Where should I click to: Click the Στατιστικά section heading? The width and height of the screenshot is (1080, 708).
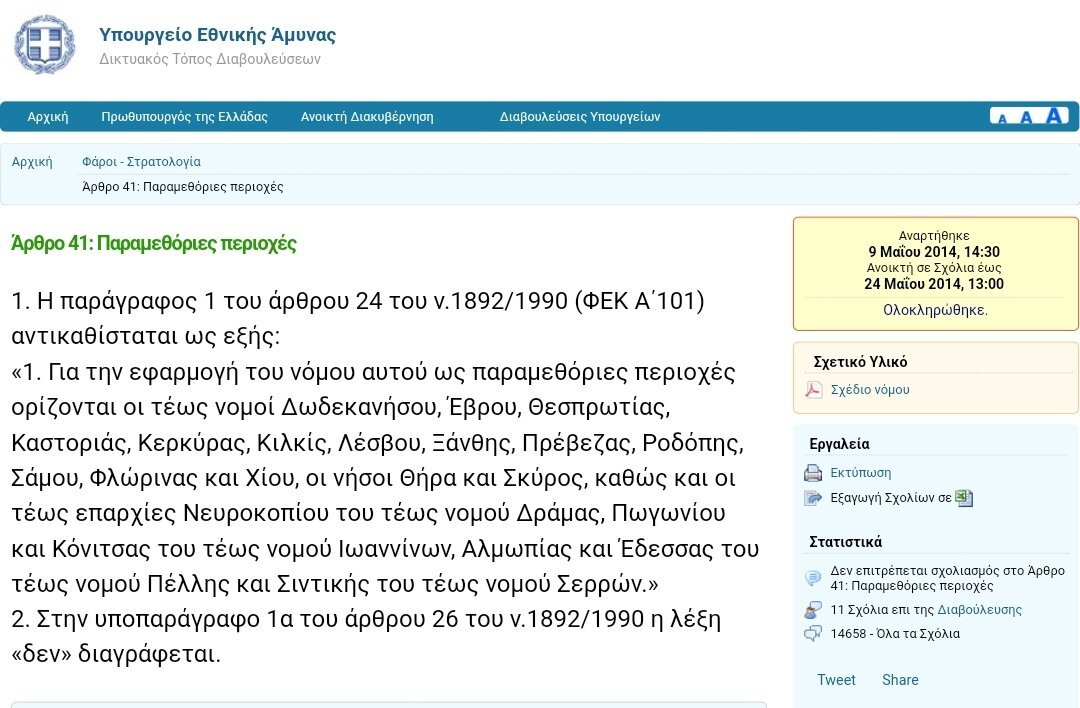click(845, 541)
